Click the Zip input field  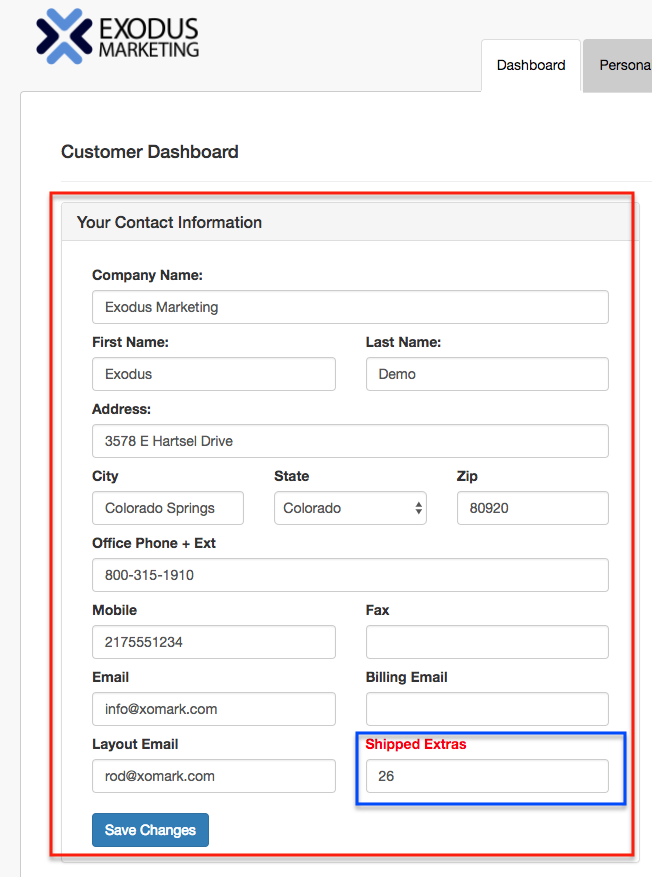click(x=532, y=508)
